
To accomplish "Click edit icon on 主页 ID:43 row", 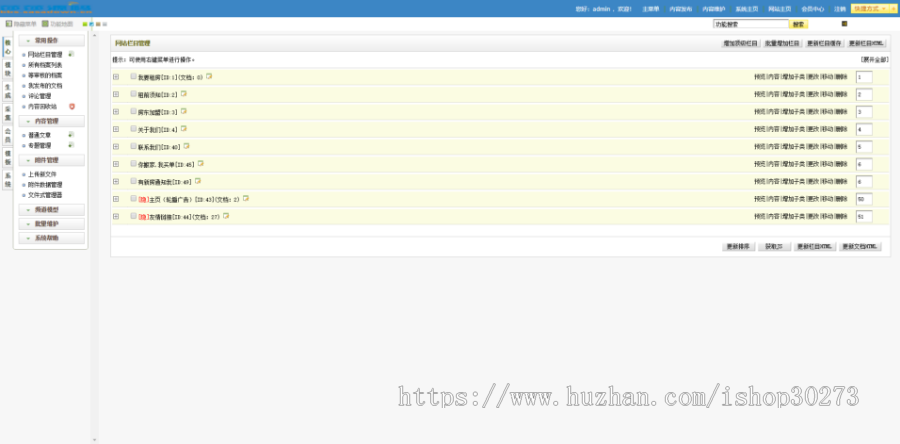I will click(246, 198).
